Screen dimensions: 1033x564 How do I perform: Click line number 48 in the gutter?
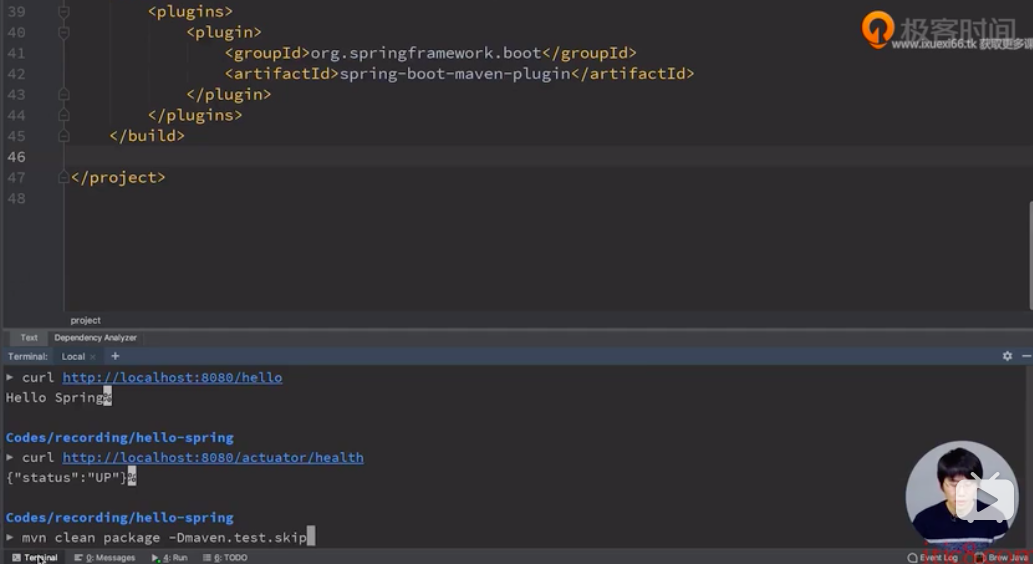[16, 198]
